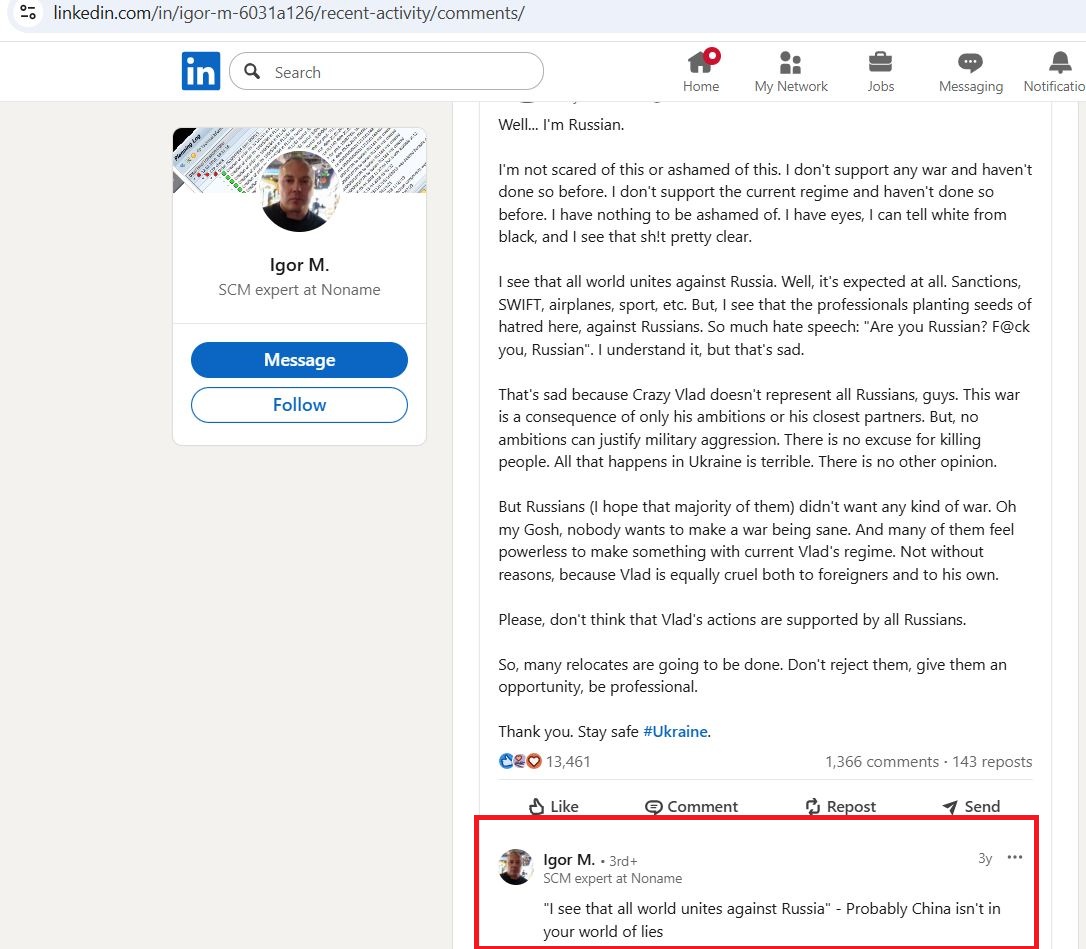Click Igor M.'s comment author name
Image resolution: width=1086 pixels, height=949 pixels.
pos(569,859)
